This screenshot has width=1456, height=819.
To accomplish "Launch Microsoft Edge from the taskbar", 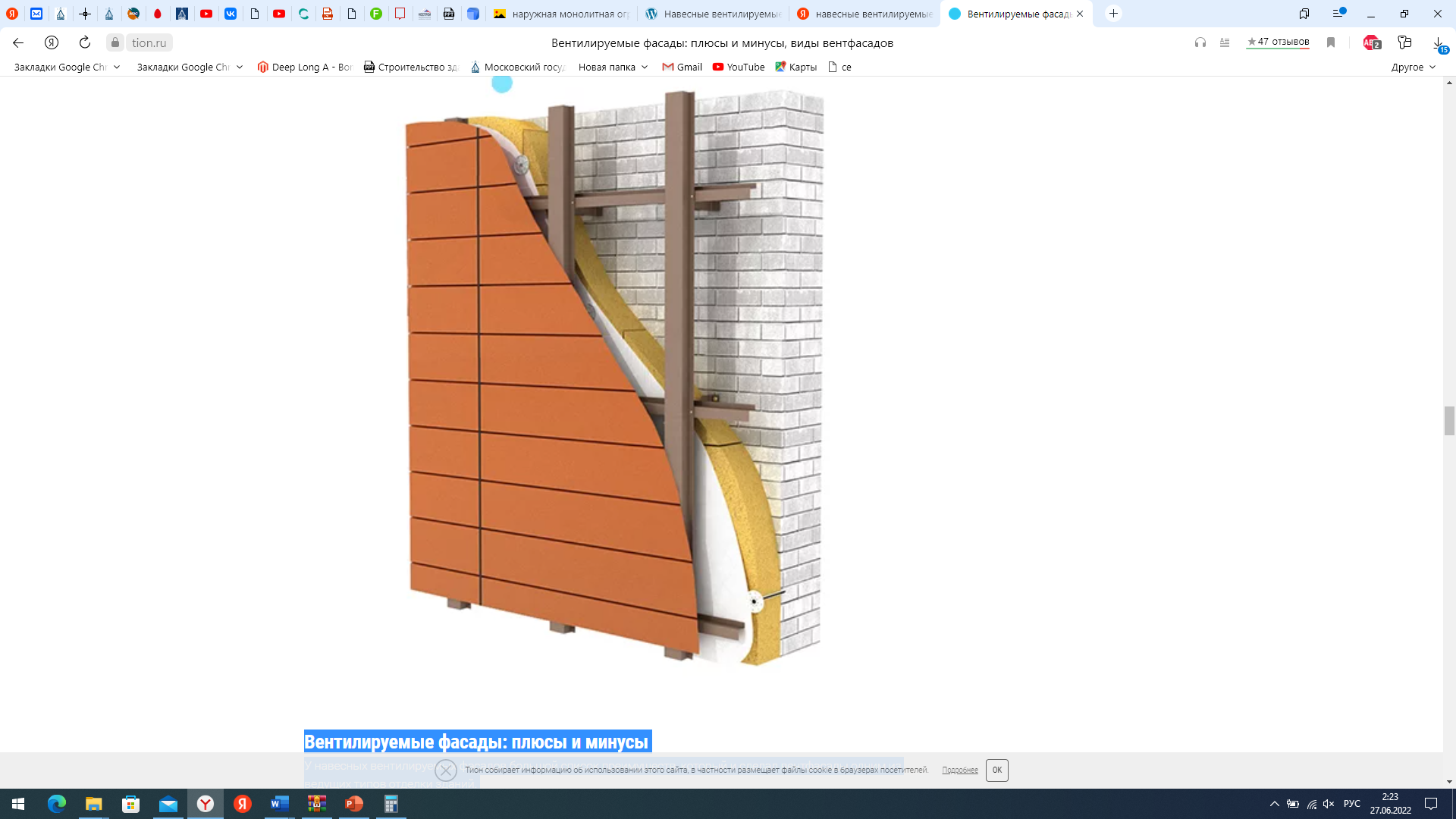I will click(57, 804).
